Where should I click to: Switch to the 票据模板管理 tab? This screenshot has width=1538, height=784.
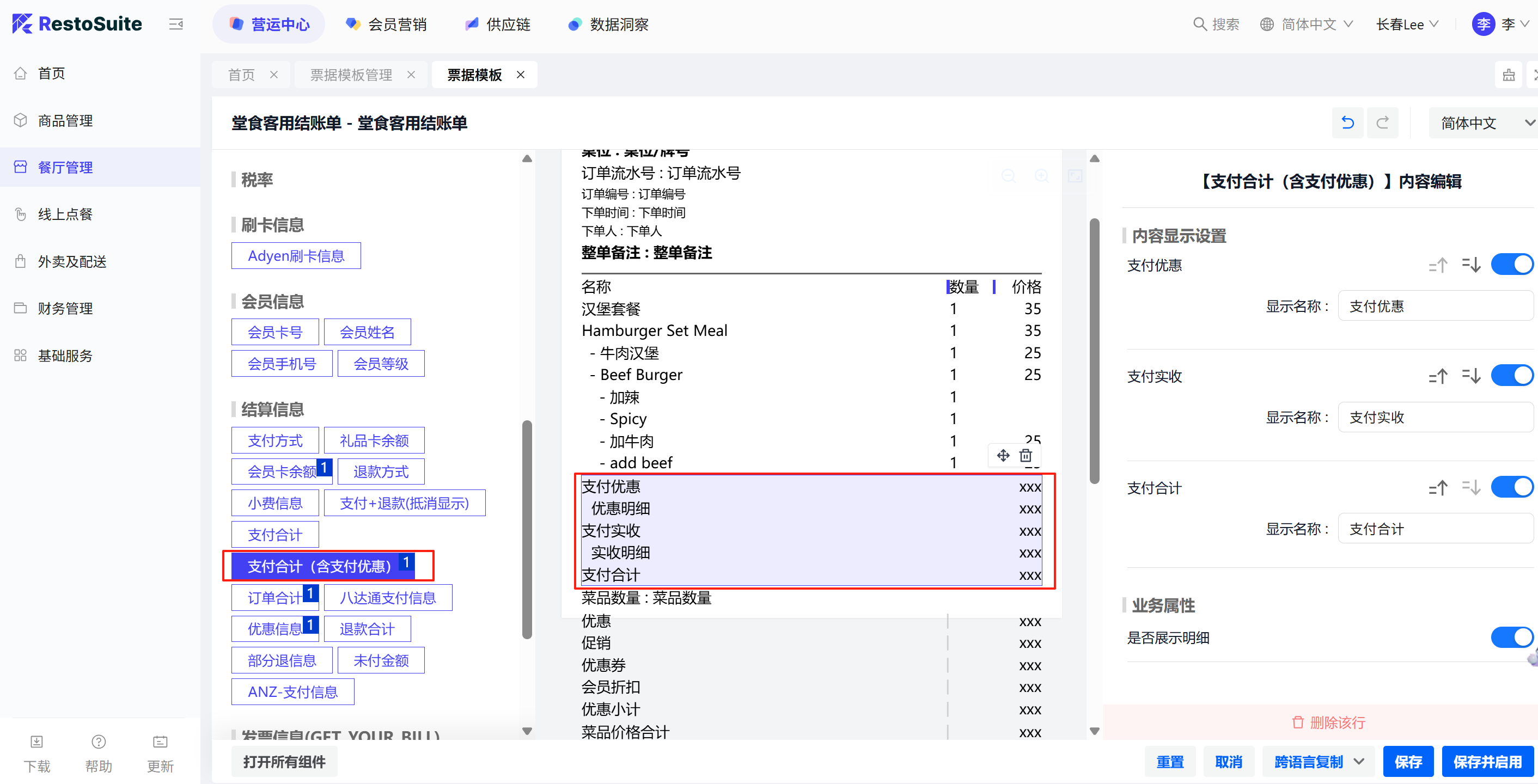pos(351,75)
